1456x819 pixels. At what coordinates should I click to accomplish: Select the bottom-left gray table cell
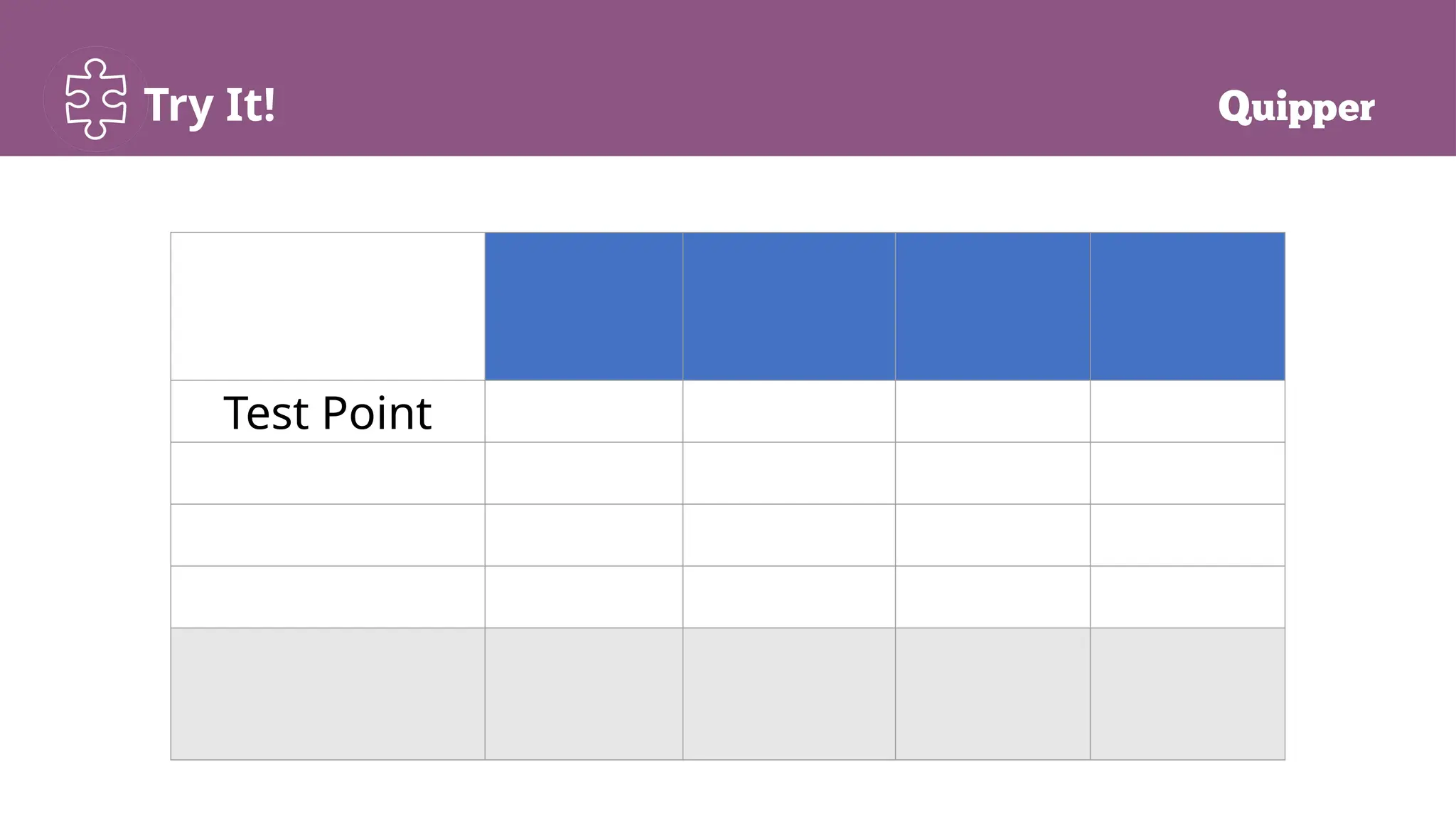click(x=328, y=694)
